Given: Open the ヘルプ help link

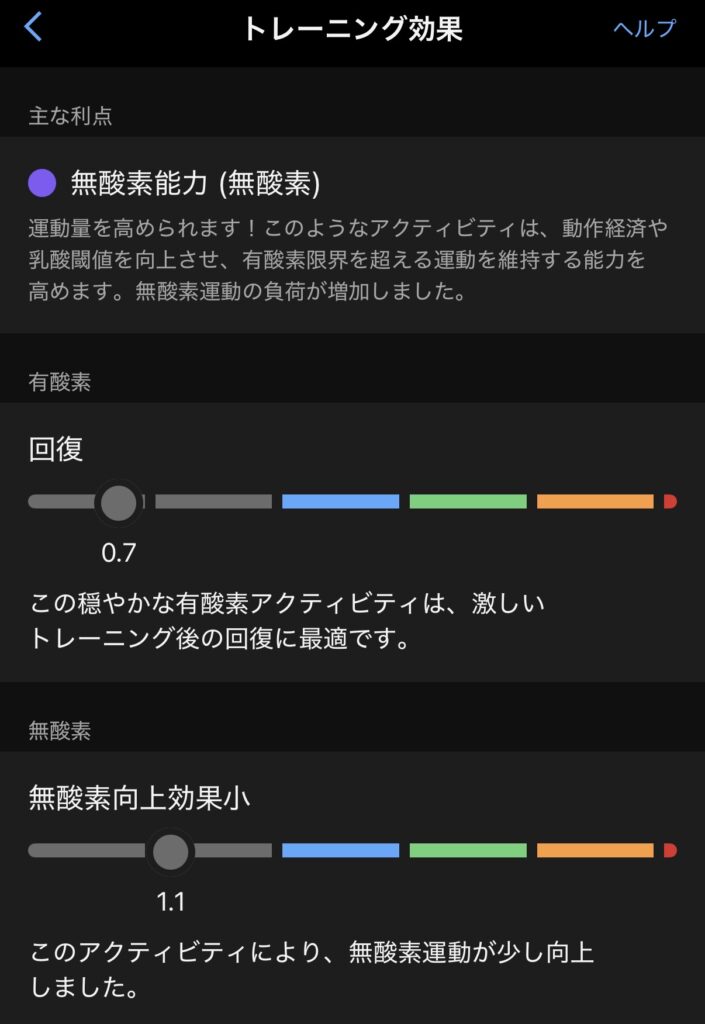Looking at the screenshot, I should (644, 28).
